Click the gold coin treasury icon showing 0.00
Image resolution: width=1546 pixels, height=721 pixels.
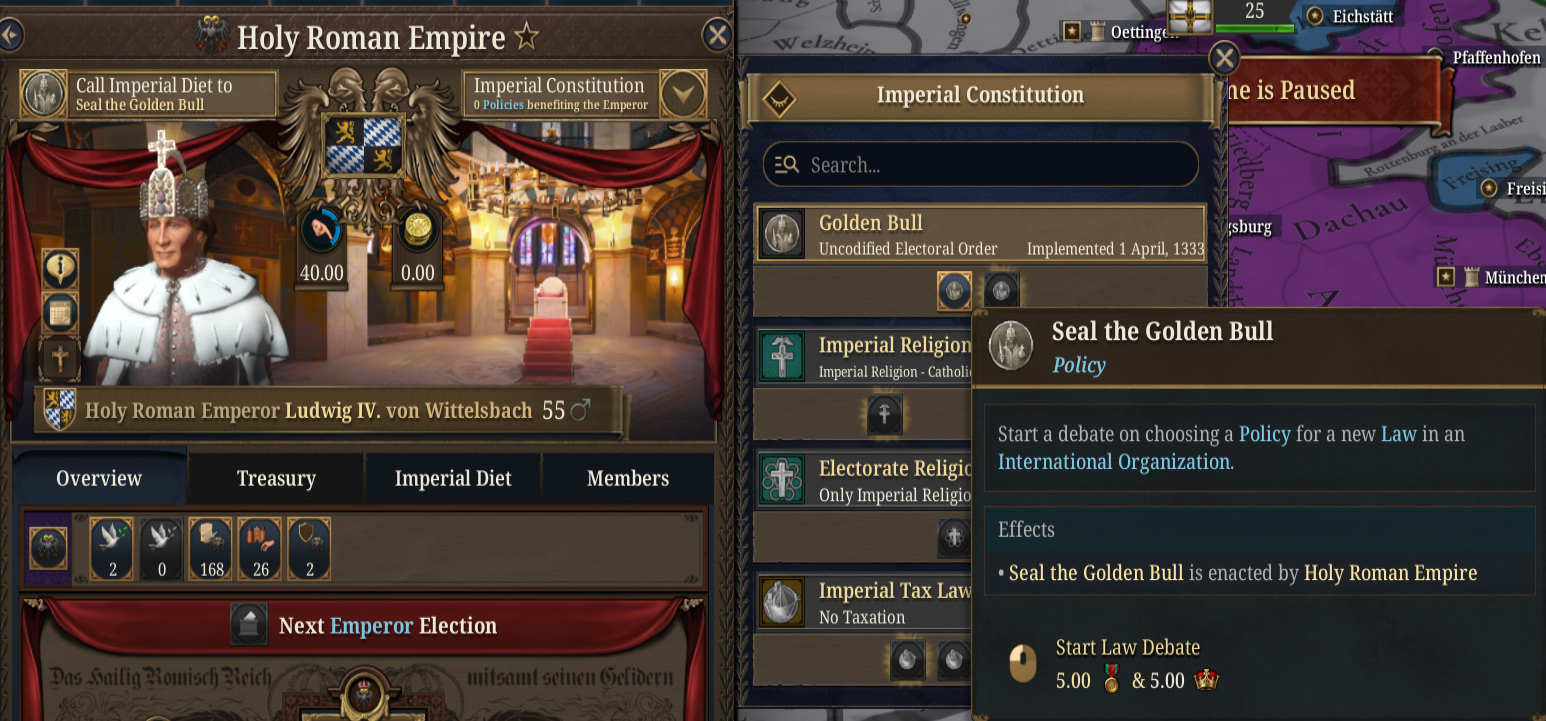click(x=417, y=231)
